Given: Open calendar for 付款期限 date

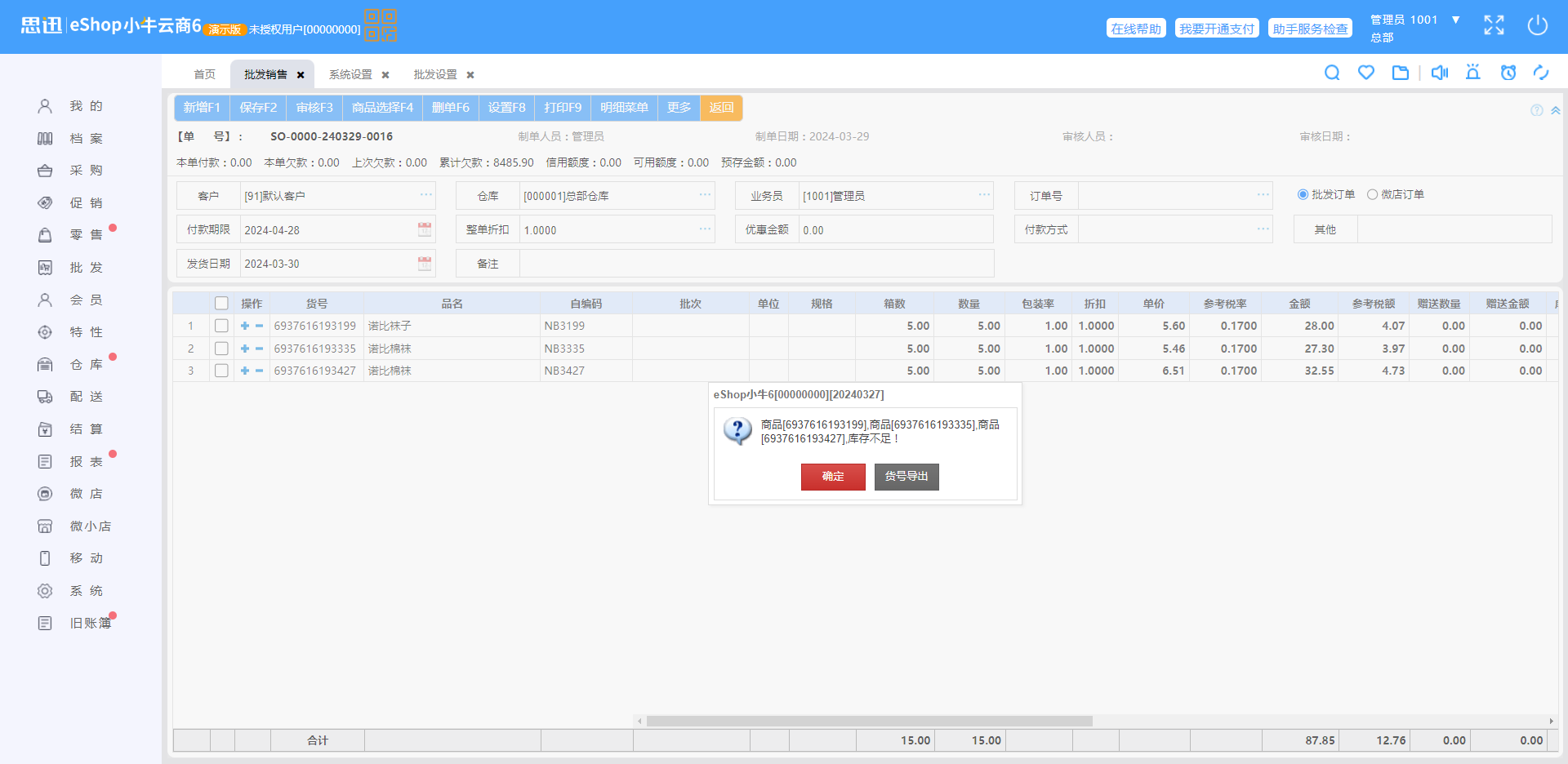Looking at the screenshot, I should tap(425, 229).
